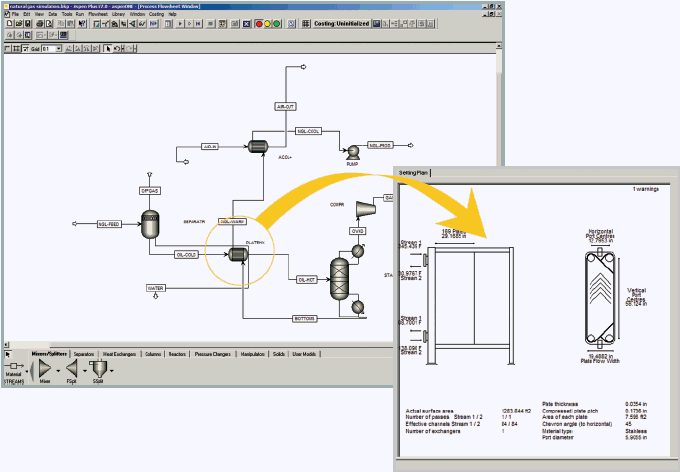
Task: Select the SEPARATR vessel block
Action: 151,224
